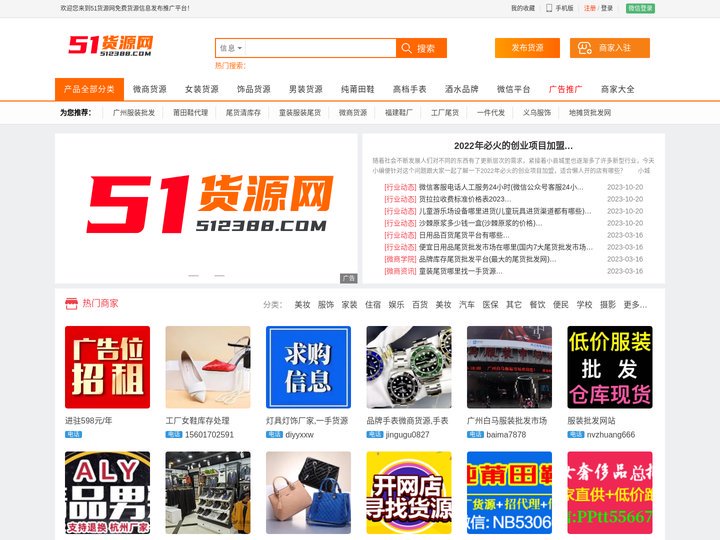
Task: Open article 2022年必火的创业项目加盟...
Action: coord(513,146)
